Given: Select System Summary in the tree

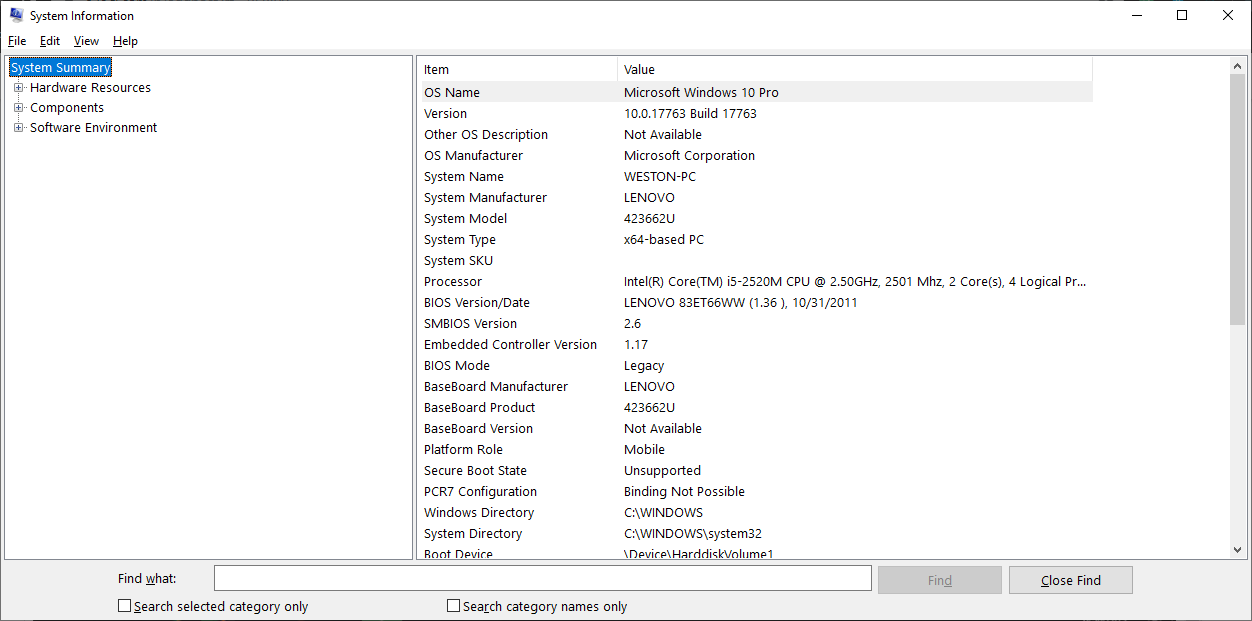Looking at the screenshot, I should coord(61,68).
